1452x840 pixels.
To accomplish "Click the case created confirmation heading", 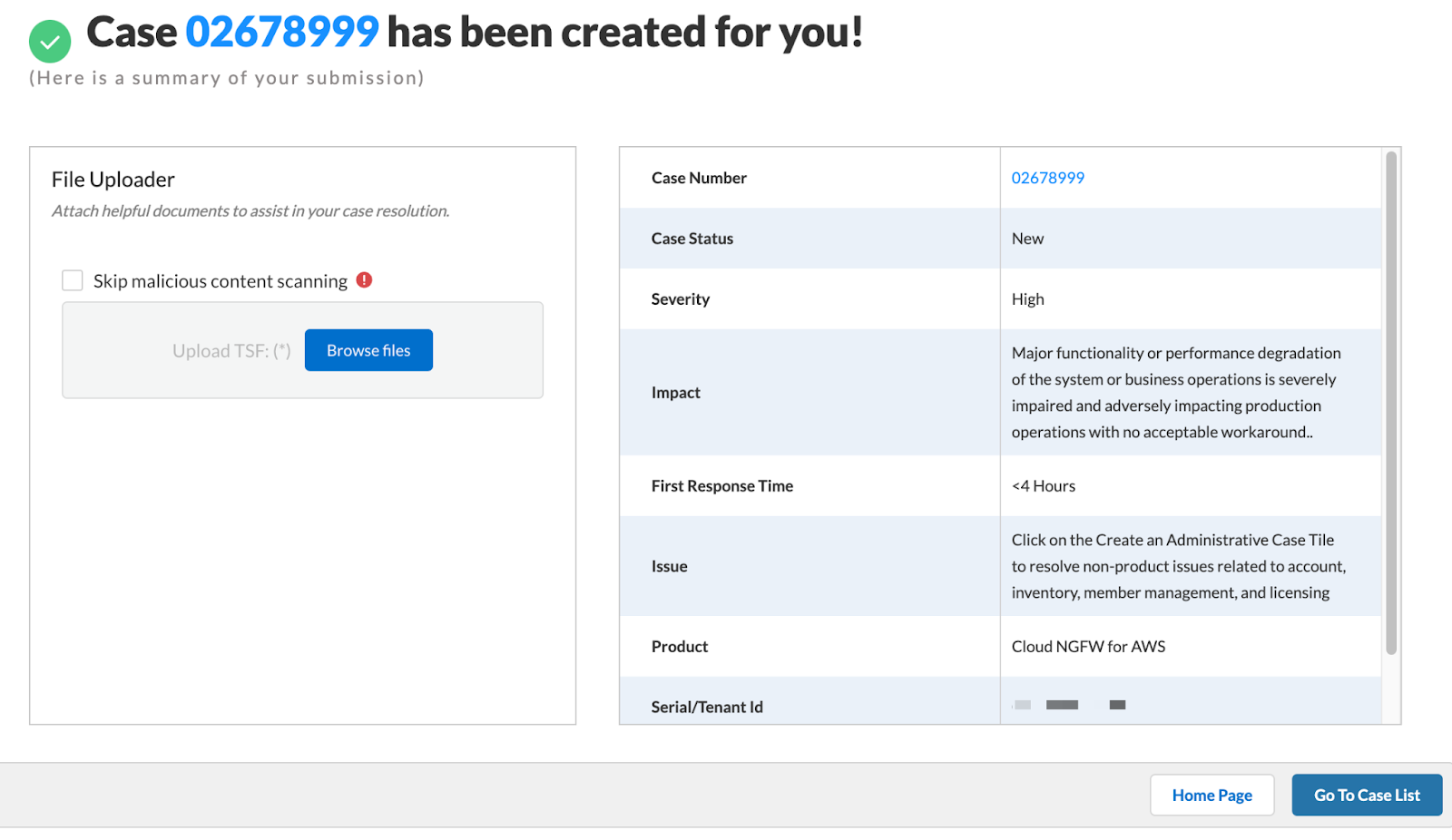I will click(474, 32).
